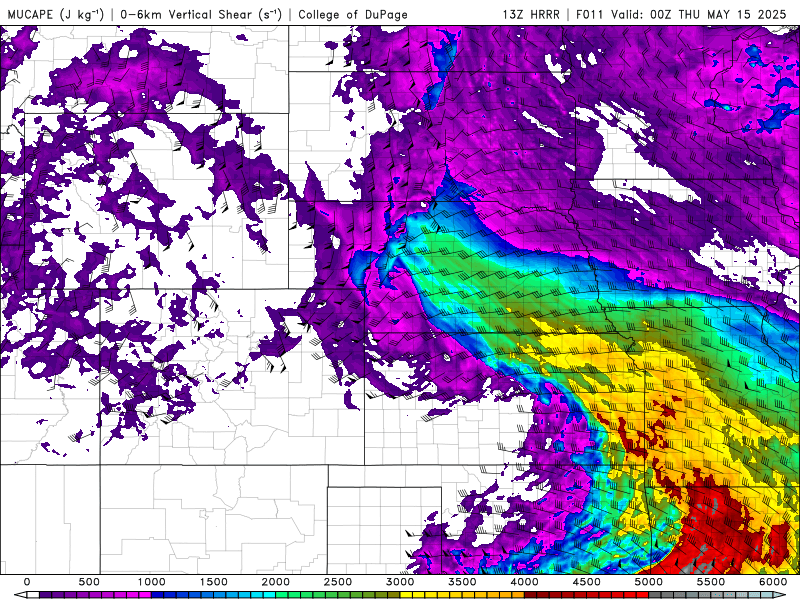Image resolution: width=800 pixels, height=600 pixels.
Task: Click the right arrow cap of the color bar
Action: tap(780, 595)
